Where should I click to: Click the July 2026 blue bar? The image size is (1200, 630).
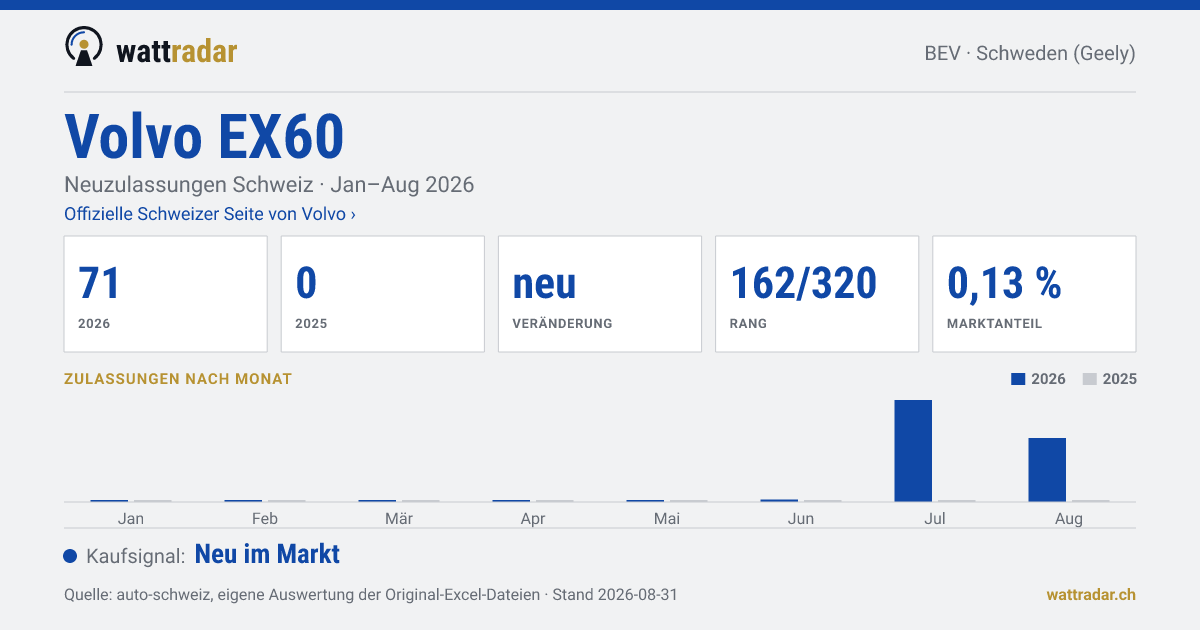[x=913, y=450]
